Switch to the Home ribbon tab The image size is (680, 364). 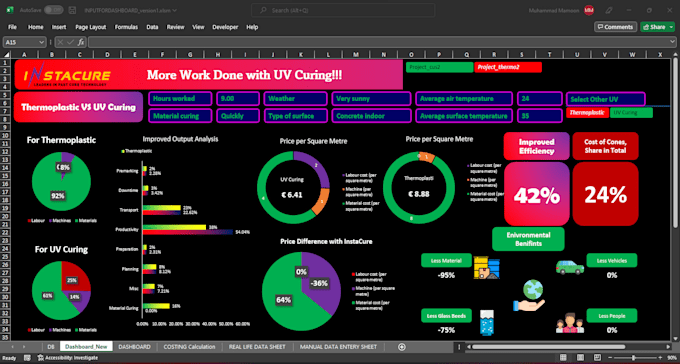pos(36,27)
